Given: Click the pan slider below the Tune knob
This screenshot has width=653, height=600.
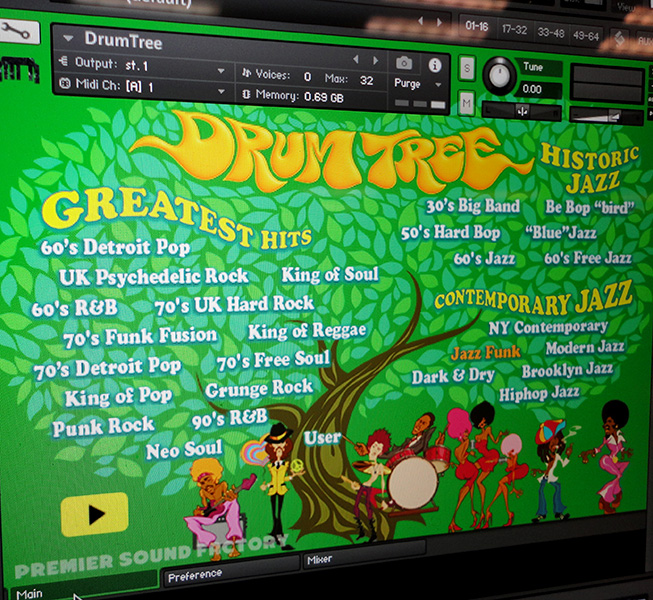Looking at the screenshot, I should (x=522, y=111).
